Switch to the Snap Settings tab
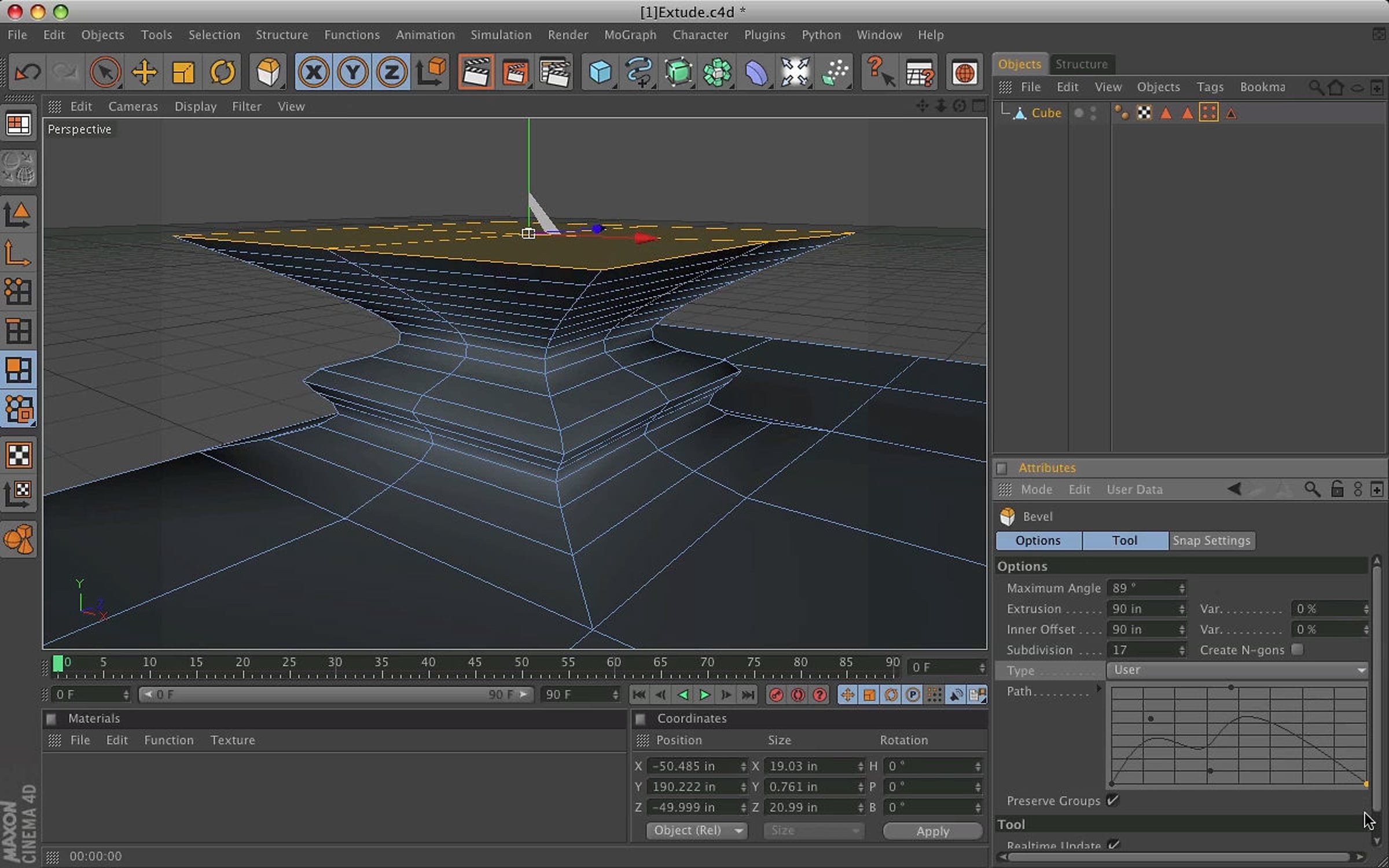This screenshot has width=1389, height=868. tap(1211, 540)
